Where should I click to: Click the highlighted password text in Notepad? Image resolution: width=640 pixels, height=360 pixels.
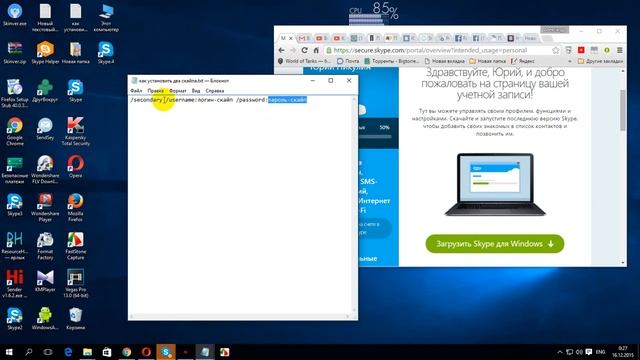287,100
